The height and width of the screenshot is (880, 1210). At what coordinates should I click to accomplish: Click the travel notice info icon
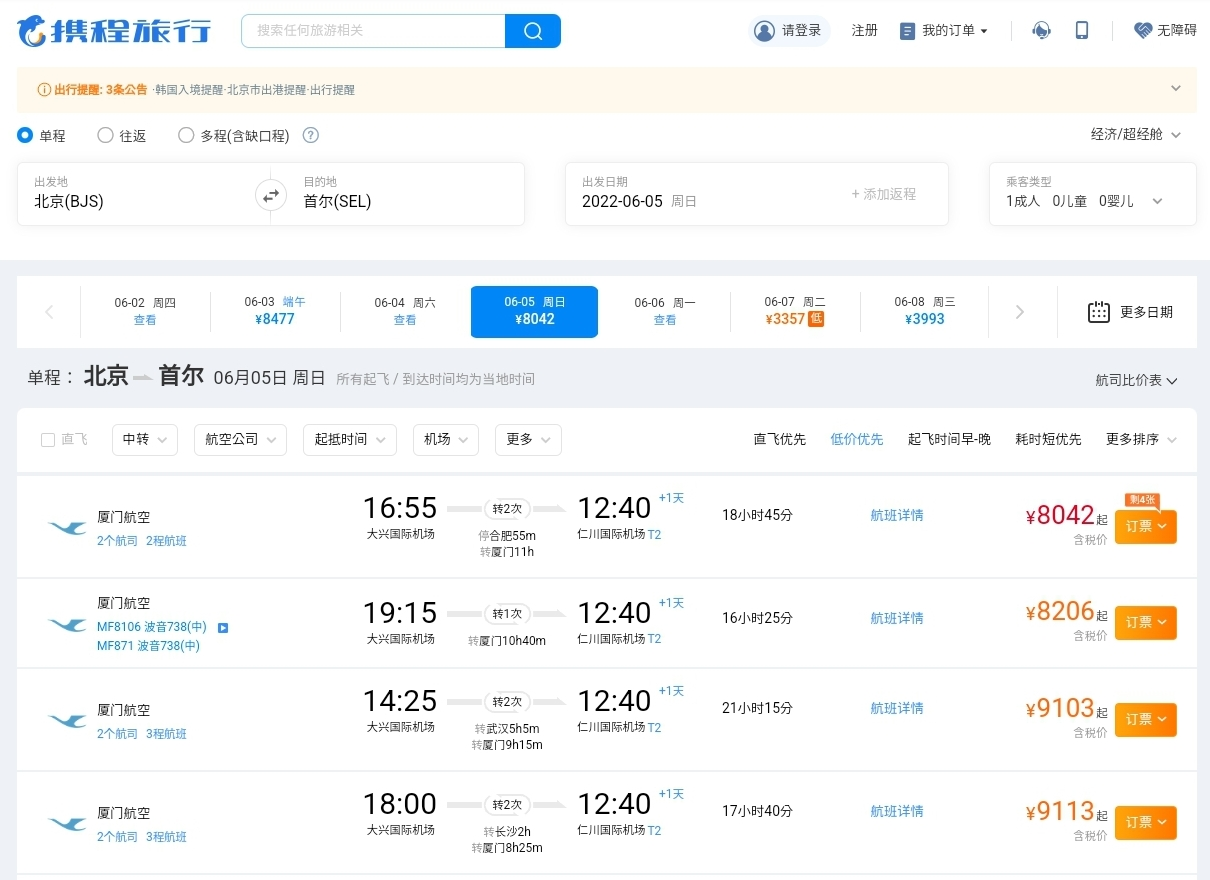(44, 90)
